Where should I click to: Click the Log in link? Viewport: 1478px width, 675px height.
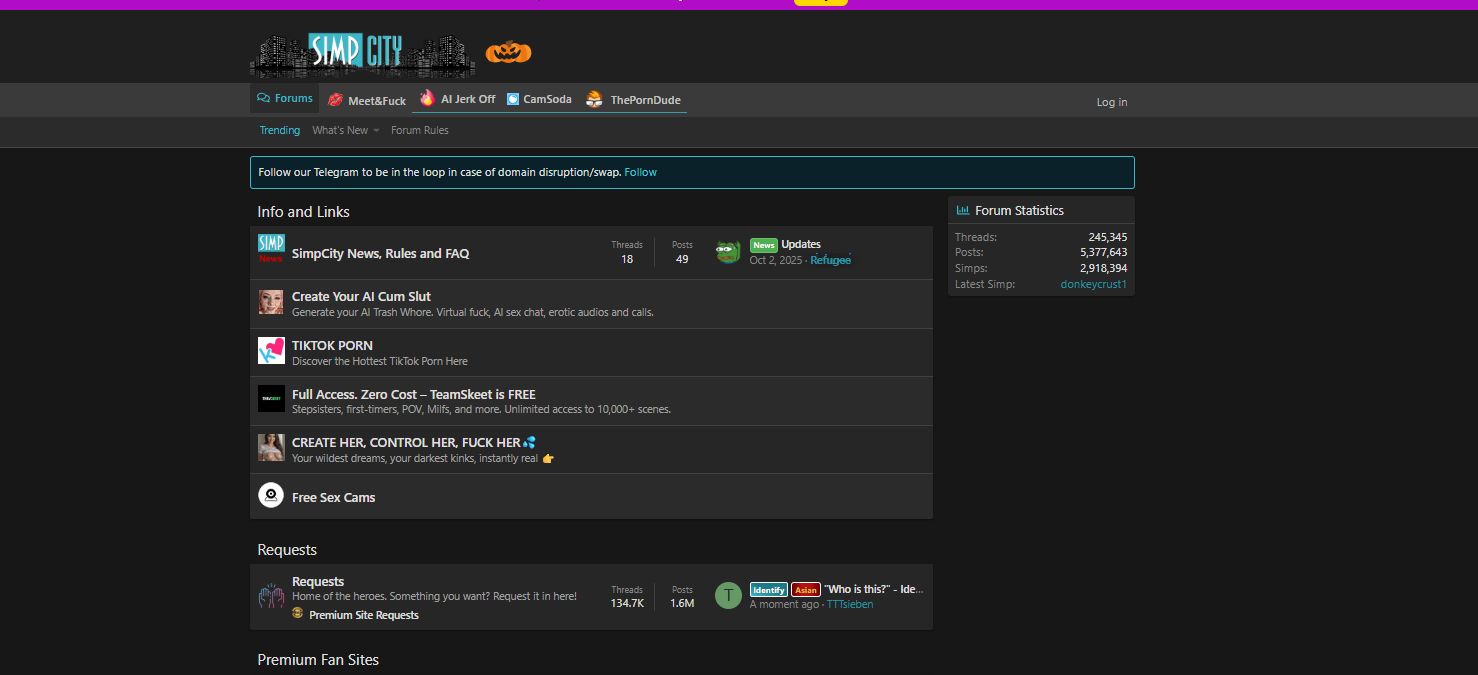1111,102
